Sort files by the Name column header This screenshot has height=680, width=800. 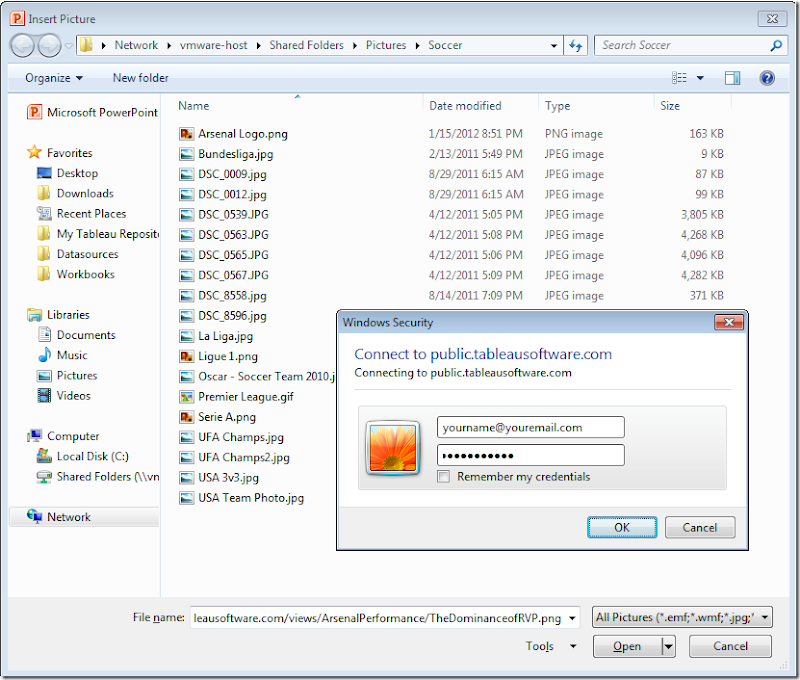[x=194, y=106]
